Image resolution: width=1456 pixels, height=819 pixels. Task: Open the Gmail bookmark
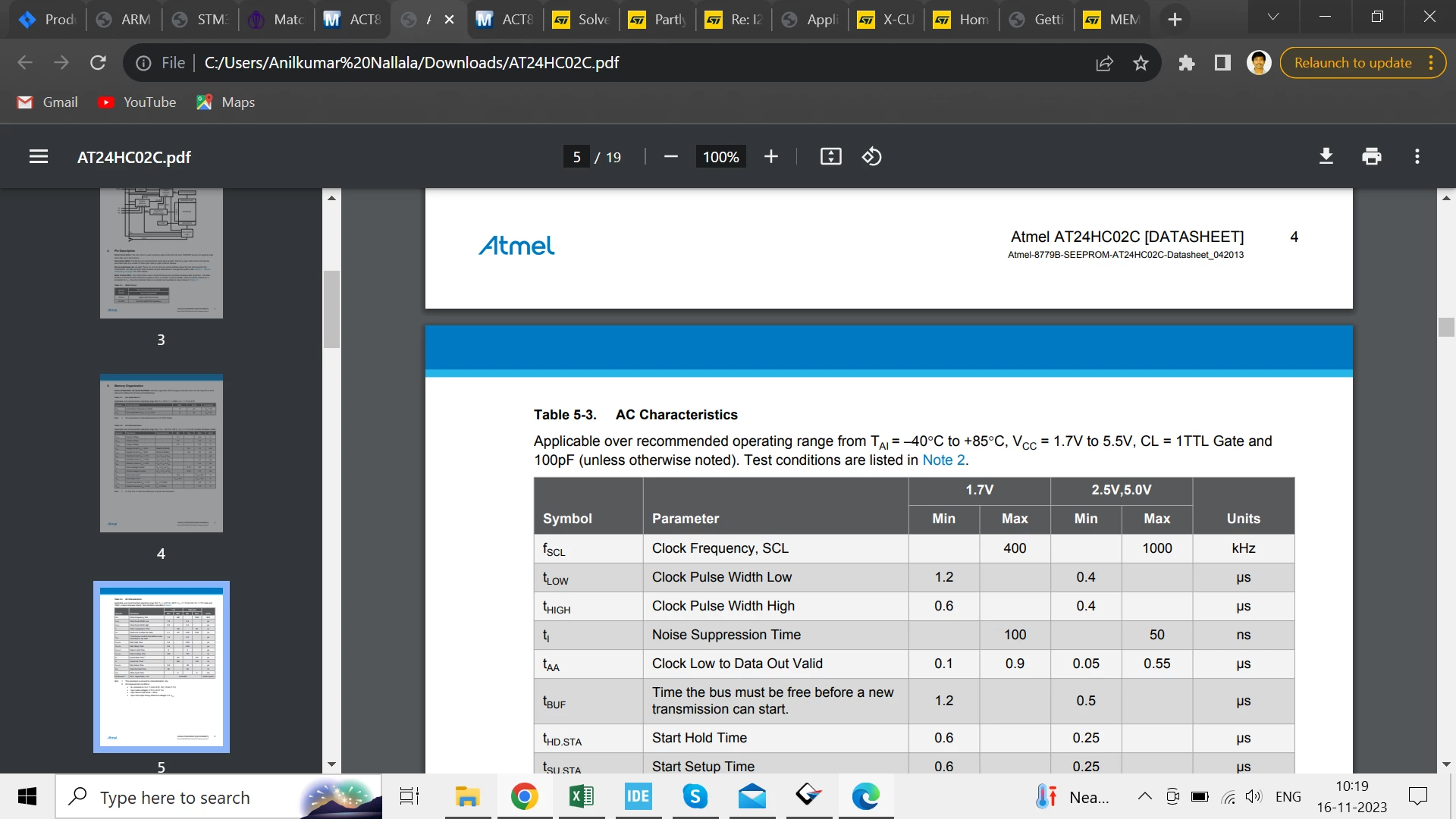click(48, 102)
